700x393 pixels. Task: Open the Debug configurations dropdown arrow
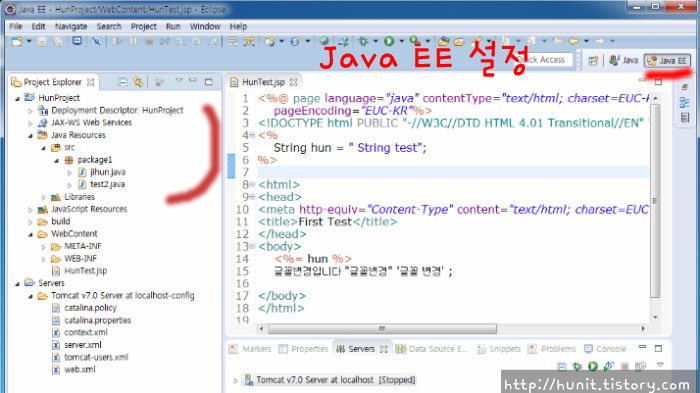point(375,41)
